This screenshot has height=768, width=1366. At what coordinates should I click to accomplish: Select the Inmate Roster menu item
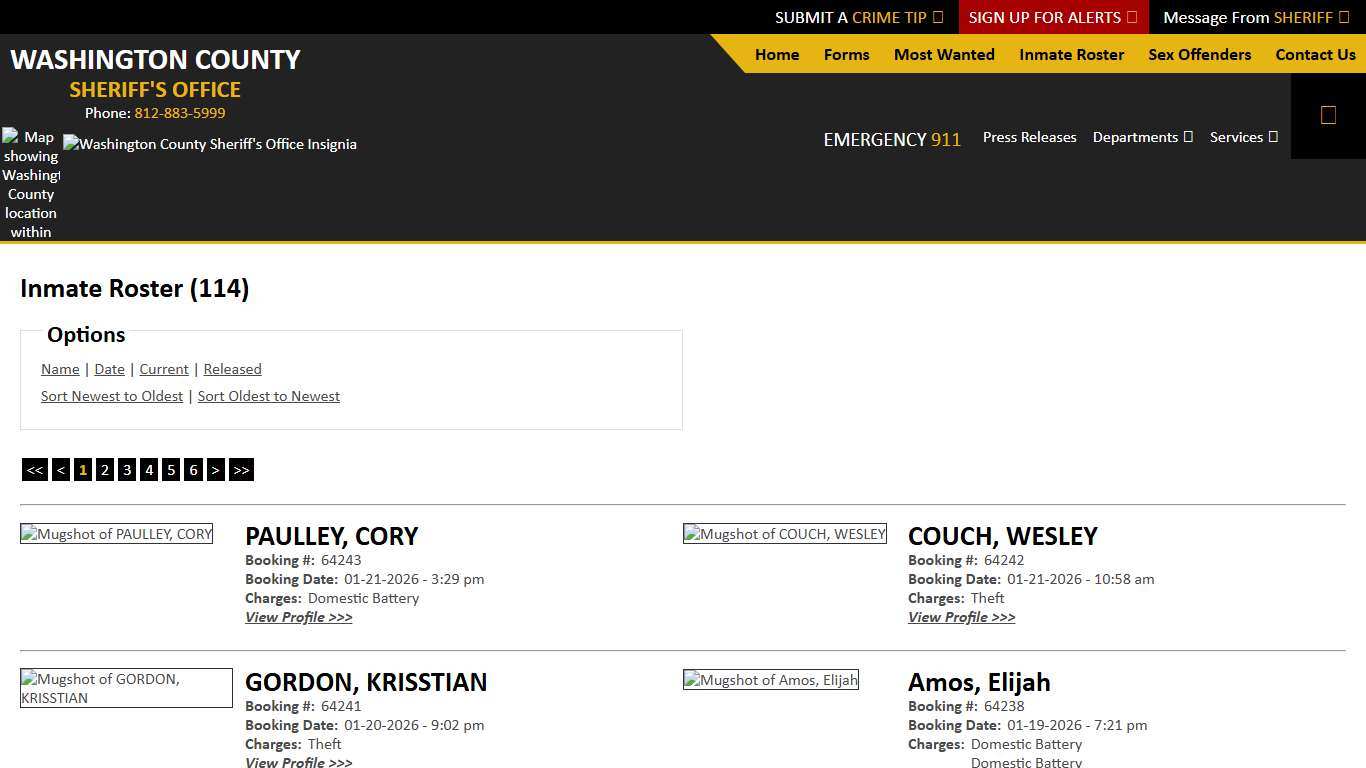click(x=1071, y=54)
